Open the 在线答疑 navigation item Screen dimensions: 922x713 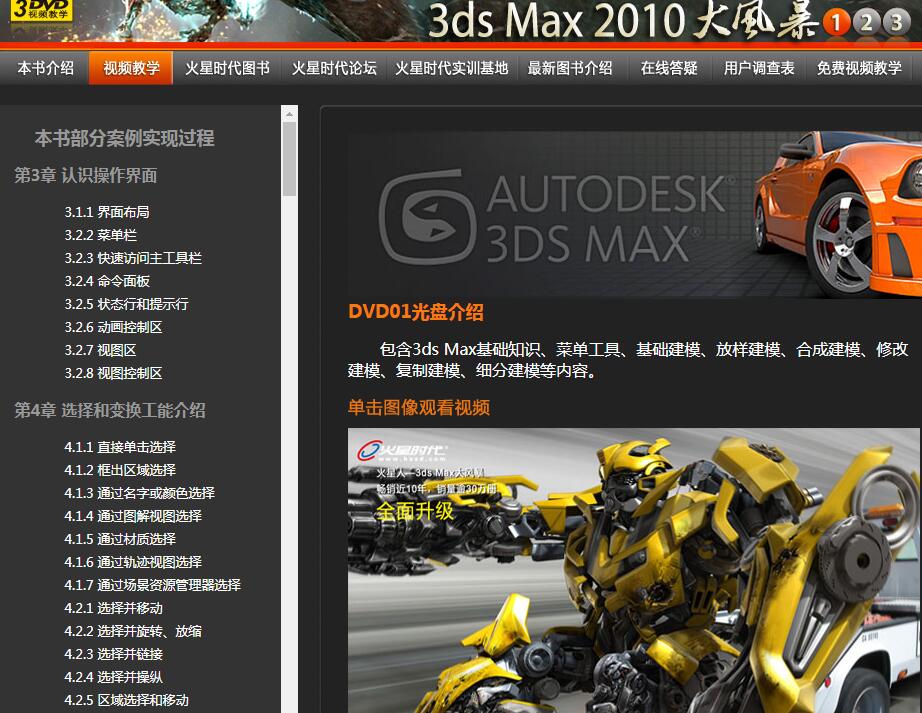tap(669, 68)
